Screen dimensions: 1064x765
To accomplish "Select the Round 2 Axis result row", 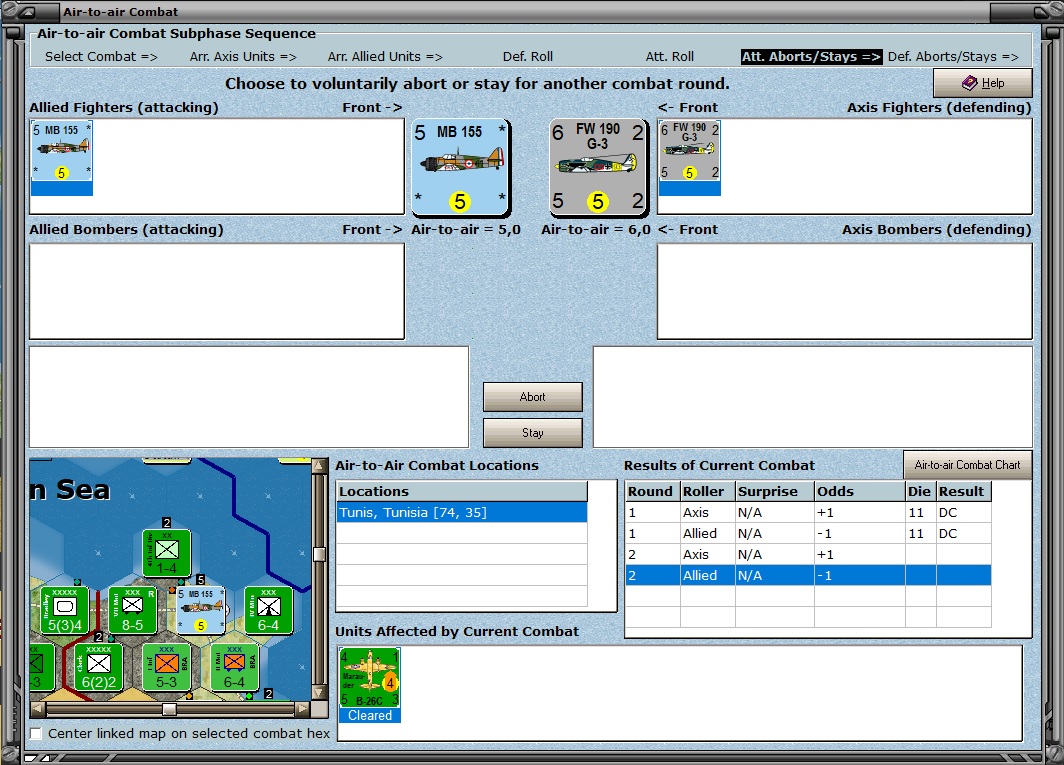I will point(808,555).
